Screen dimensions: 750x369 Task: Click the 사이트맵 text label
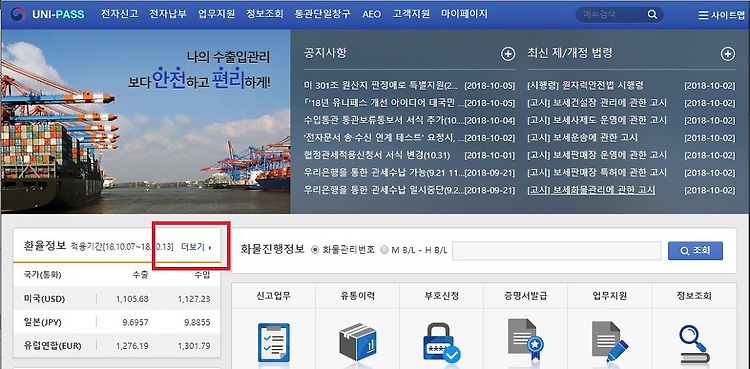point(728,15)
